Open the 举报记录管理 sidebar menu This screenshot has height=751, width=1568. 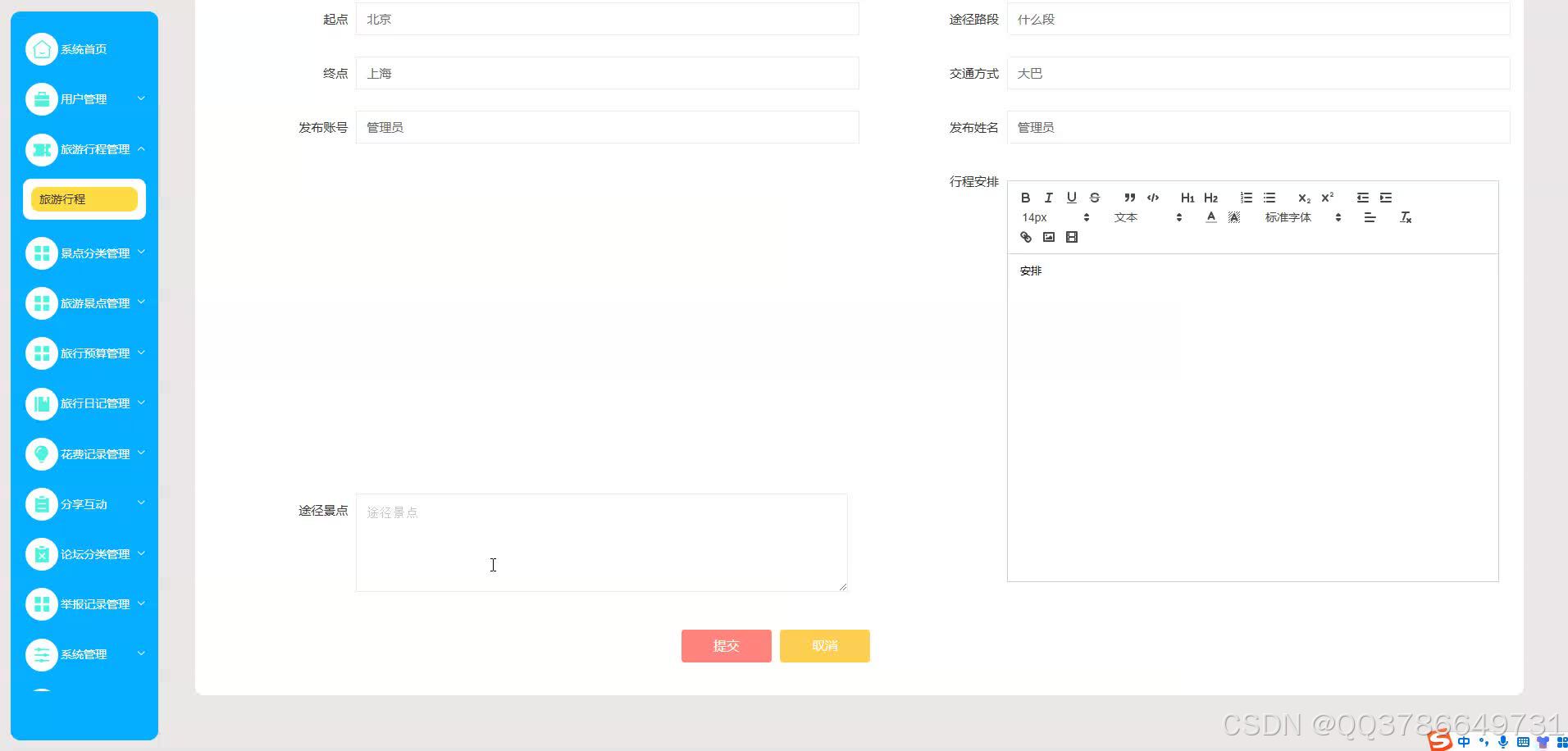point(84,604)
